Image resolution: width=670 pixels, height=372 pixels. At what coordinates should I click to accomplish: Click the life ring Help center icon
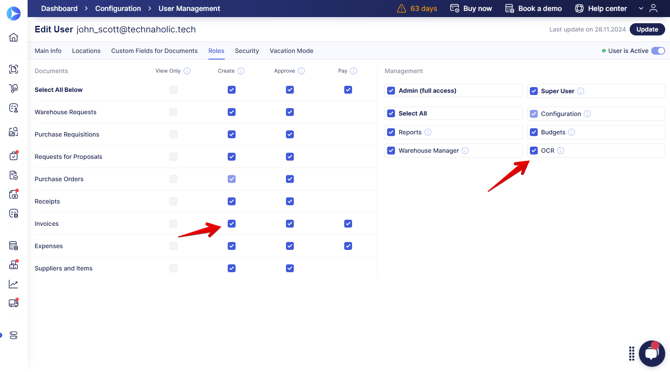pyautogui.click(x=579, y=9)
